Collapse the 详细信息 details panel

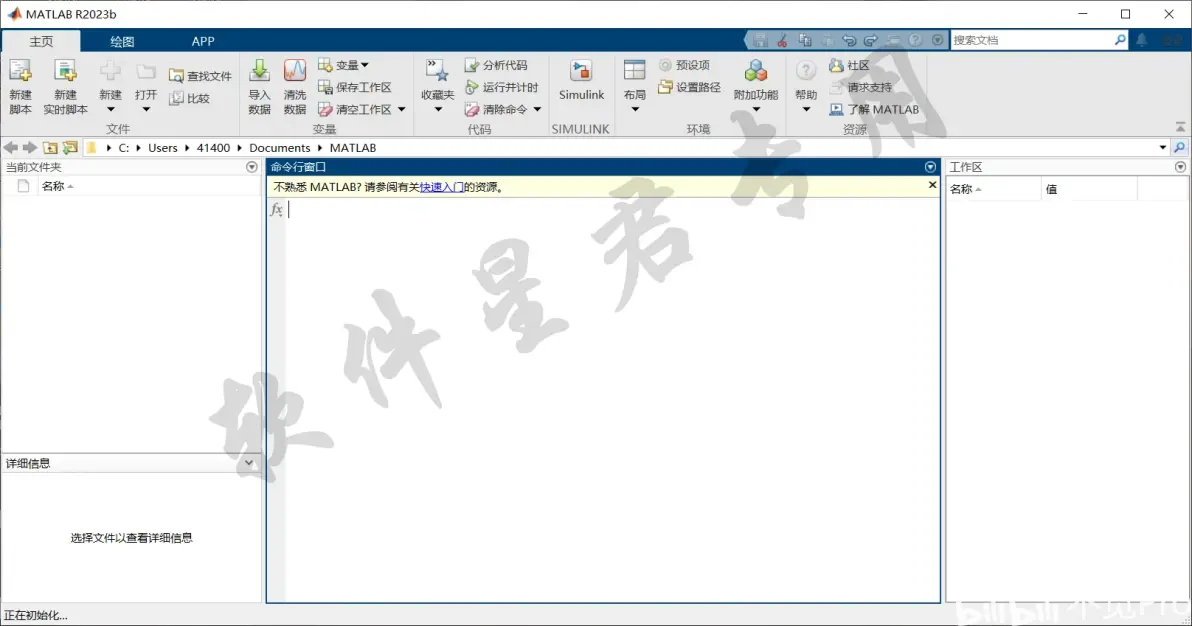pos(249,462)
